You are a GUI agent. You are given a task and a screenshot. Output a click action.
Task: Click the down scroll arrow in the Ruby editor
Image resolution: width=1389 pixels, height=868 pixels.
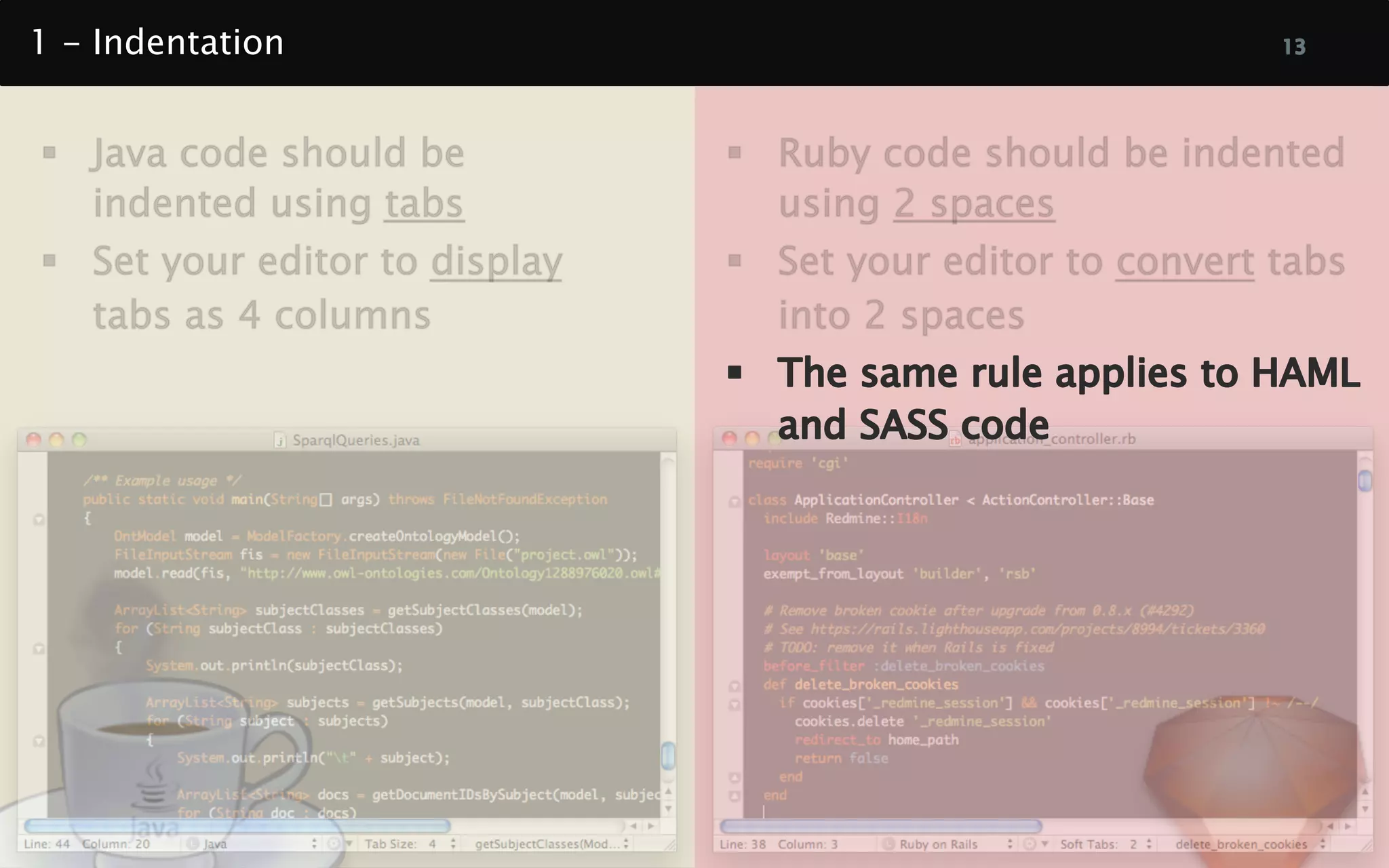(1365, 808)
